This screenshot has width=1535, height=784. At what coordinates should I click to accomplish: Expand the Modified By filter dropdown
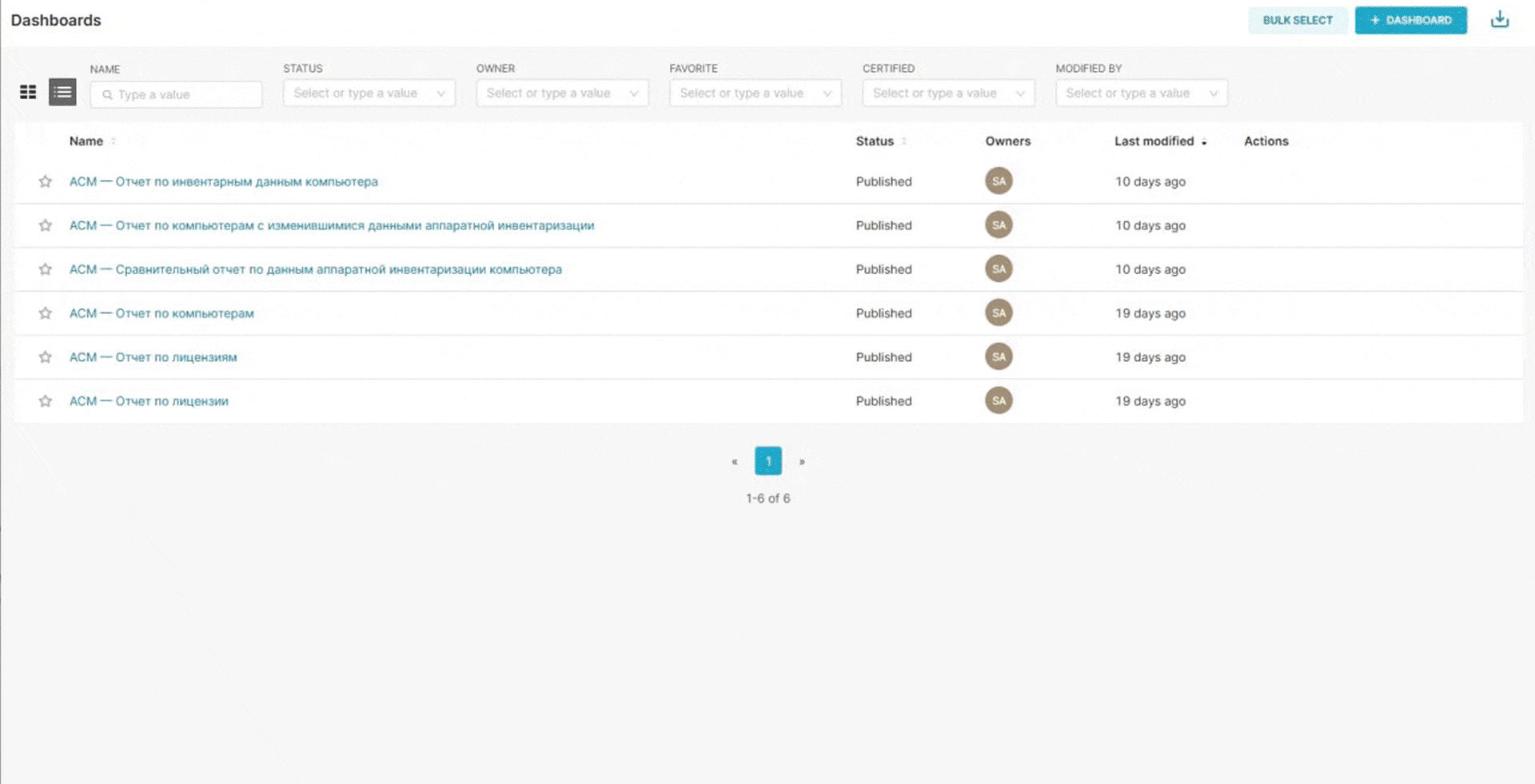pos(1142,94)
